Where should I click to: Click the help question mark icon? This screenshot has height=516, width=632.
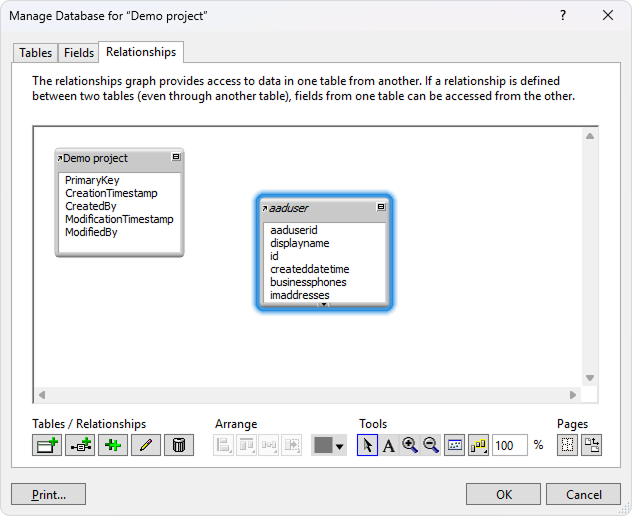point(563,15)
